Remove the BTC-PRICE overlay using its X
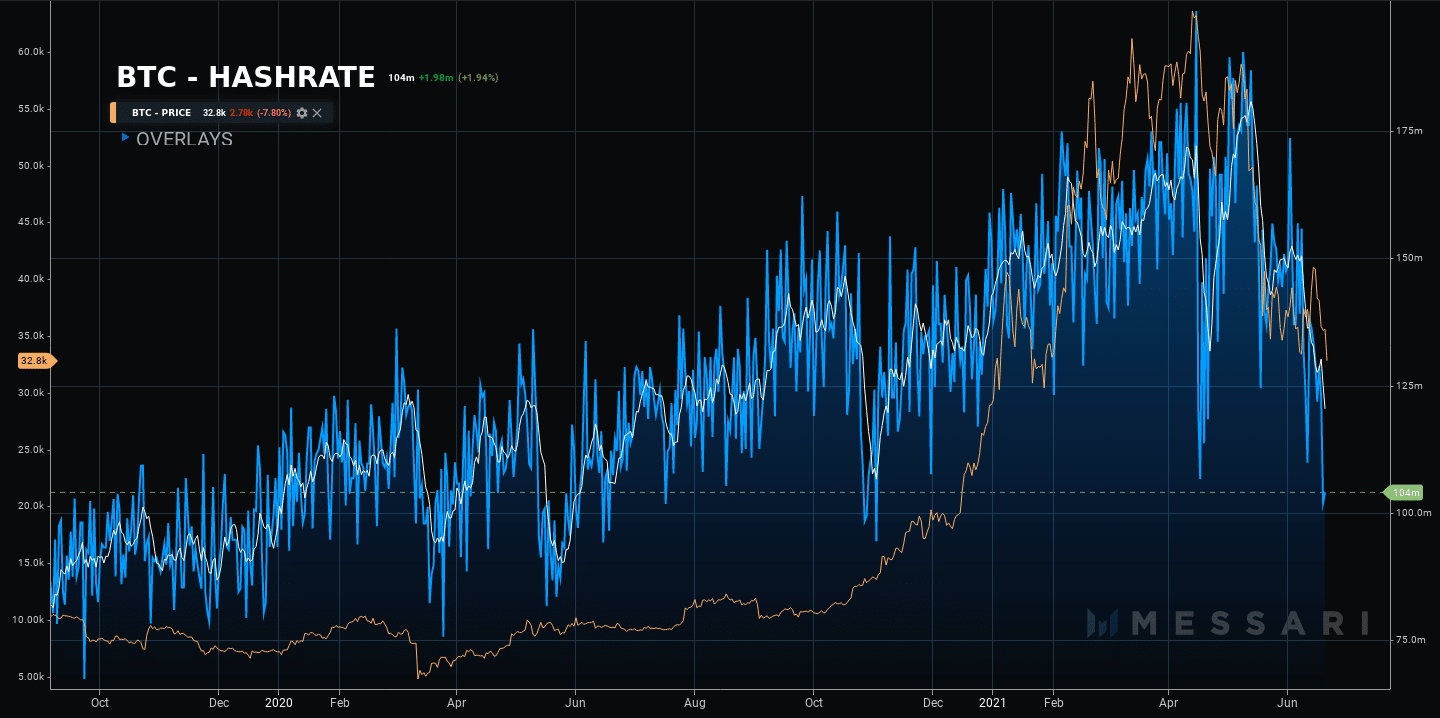The image size is (1440, 718). coord(318,113)
